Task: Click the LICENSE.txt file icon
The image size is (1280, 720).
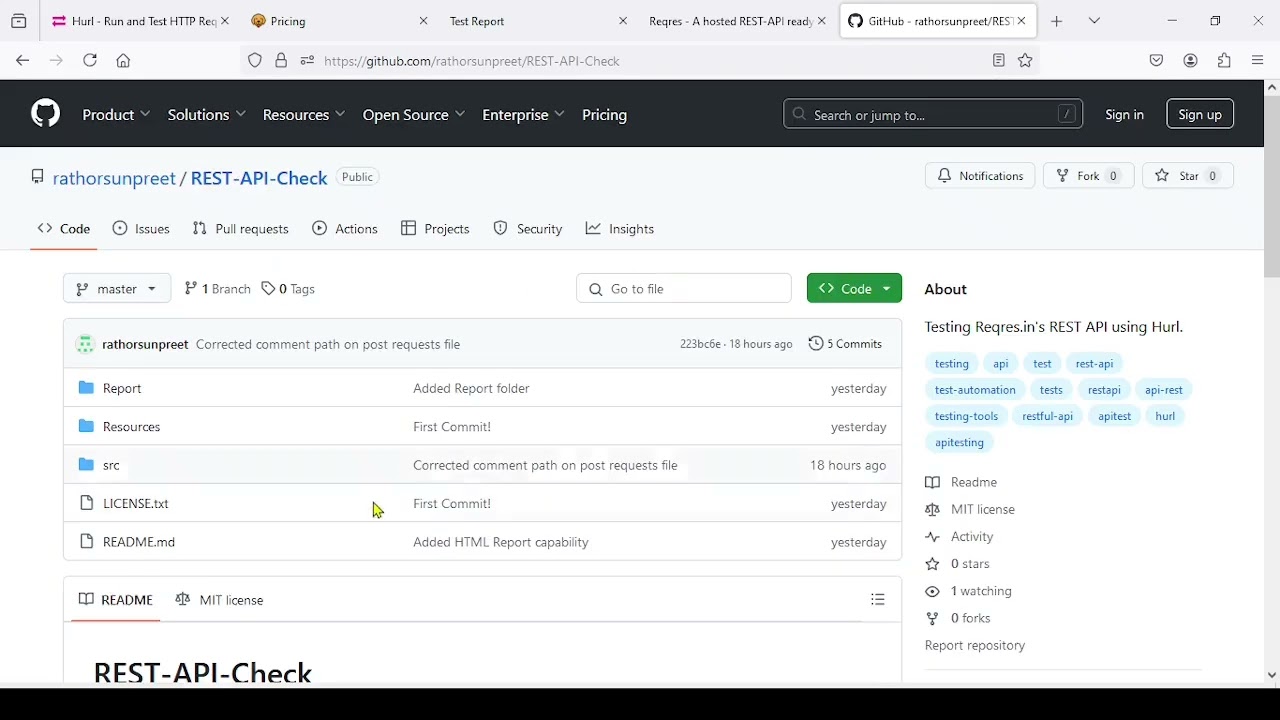Action: click(x=86, y=503)
